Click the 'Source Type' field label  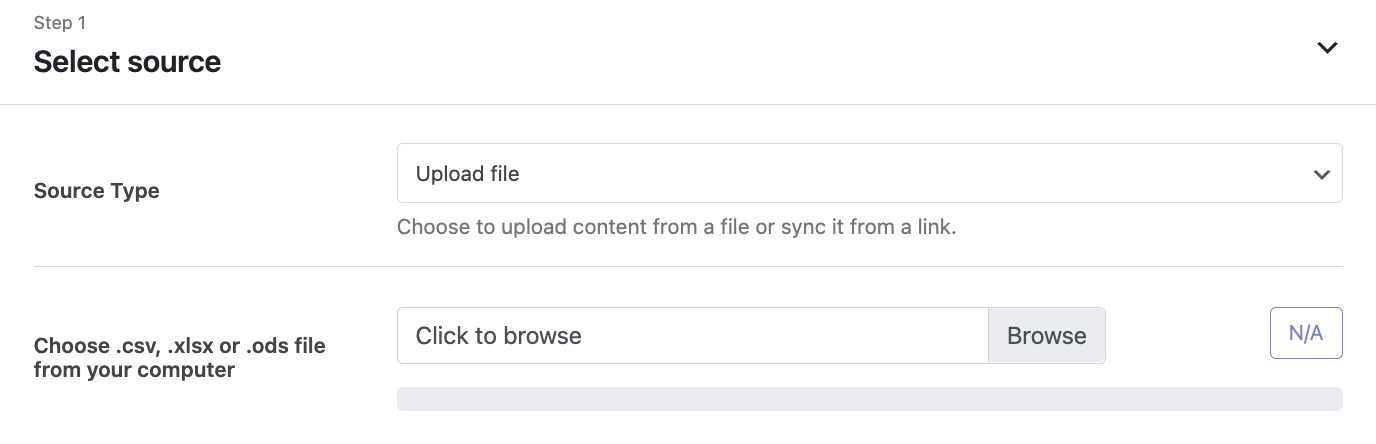click(x=97, y=191)
